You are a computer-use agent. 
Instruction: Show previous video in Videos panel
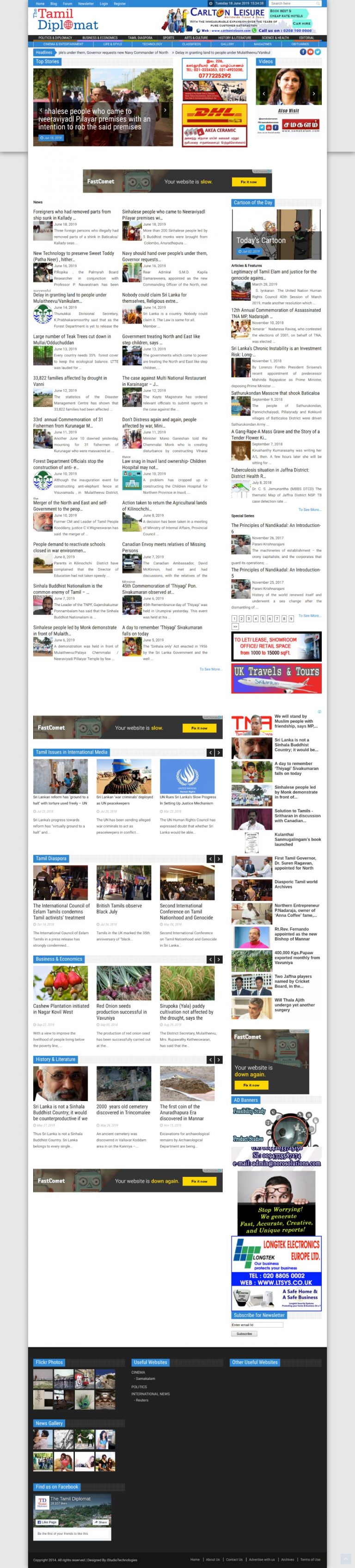click(263, 94)
